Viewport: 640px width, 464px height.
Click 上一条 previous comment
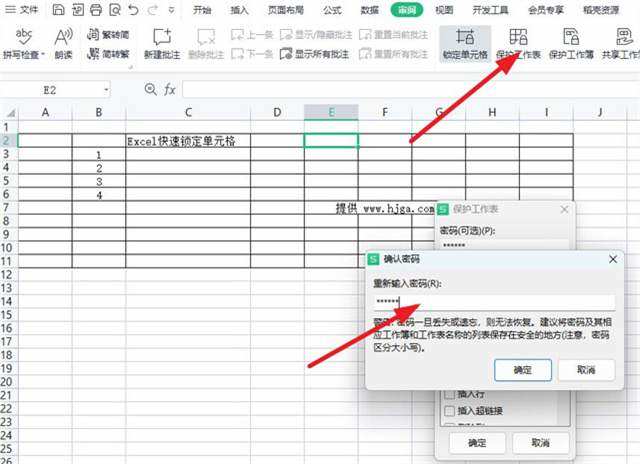[251, 35]
